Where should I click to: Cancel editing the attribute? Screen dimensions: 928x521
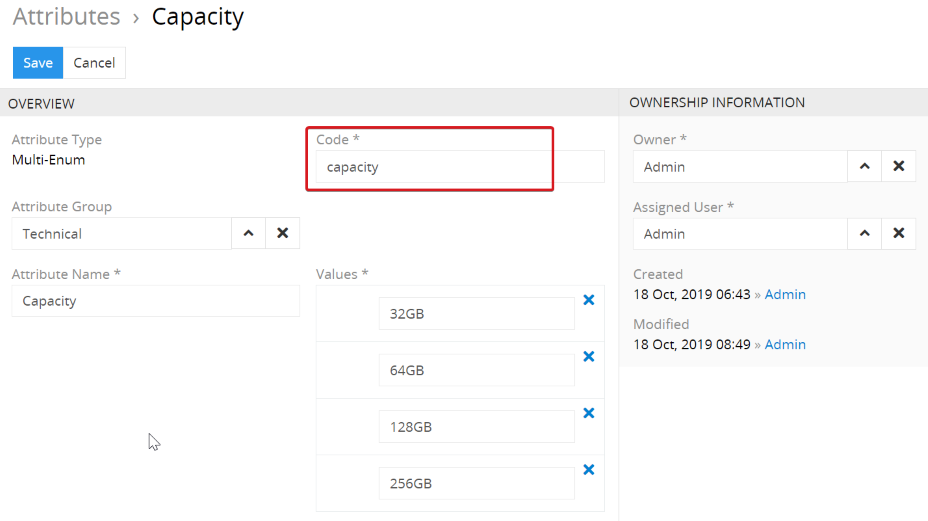(94, 63)
